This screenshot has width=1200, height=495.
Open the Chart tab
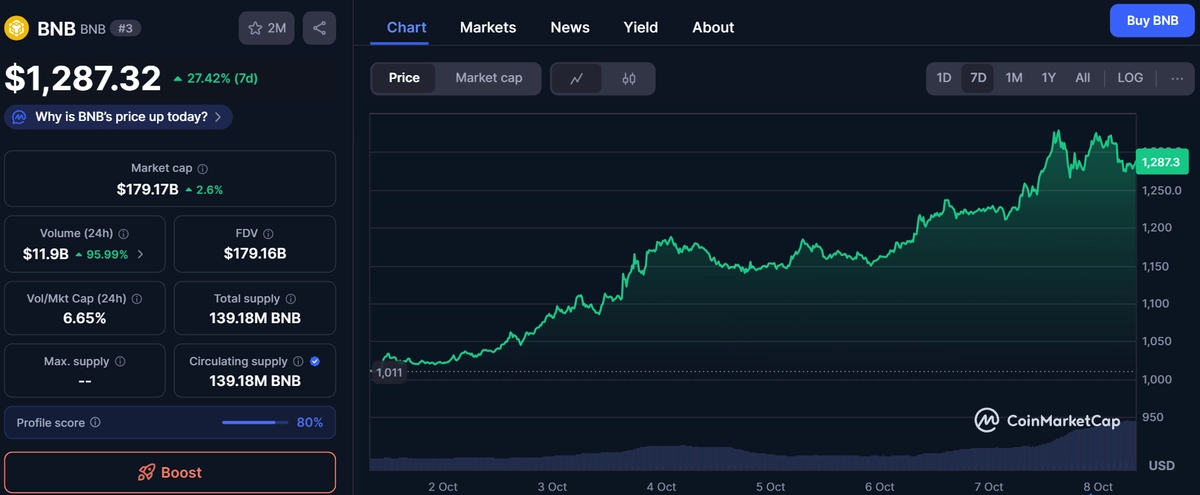pyautogui.click(x=407, y=27)
